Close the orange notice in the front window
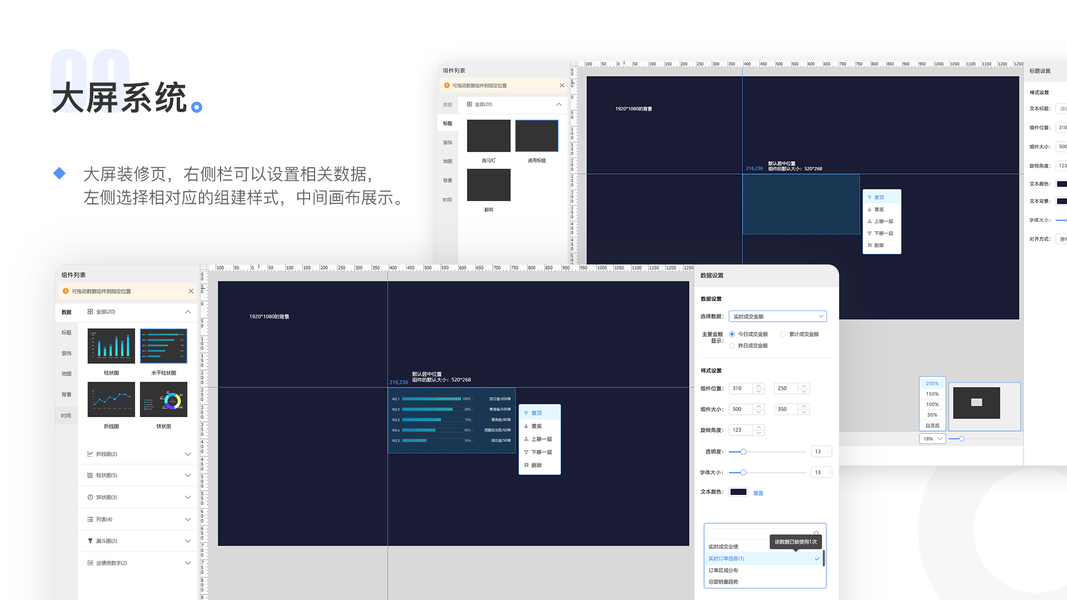This screenshot has width=1067, height=600. (191, 291)
